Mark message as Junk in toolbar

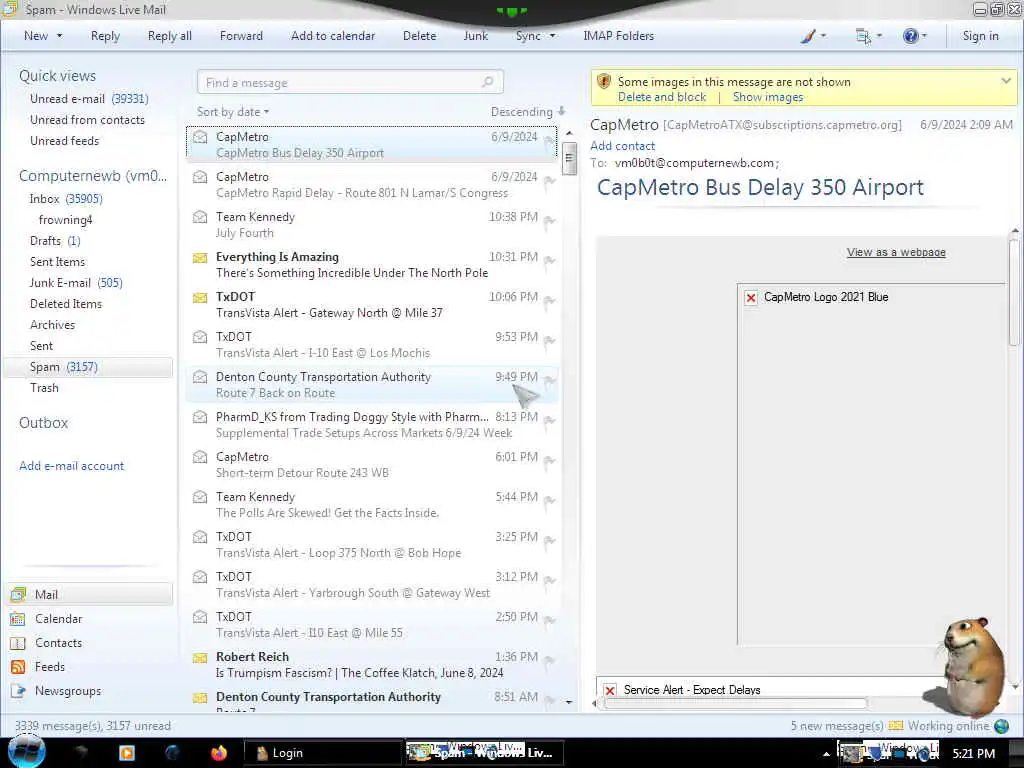coord(475,36)
